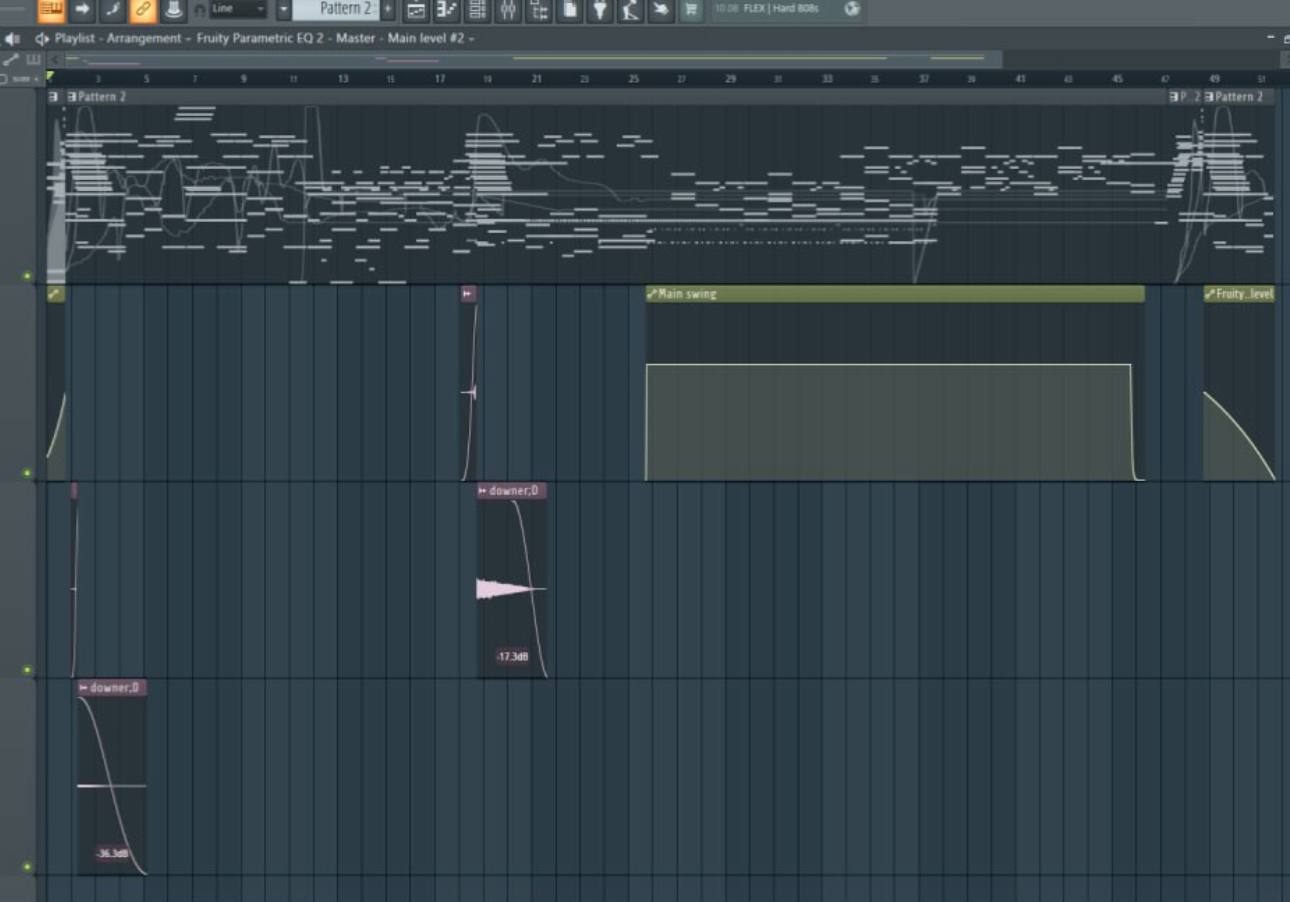
Task: Click bar 13 on the timeline ruler
Action: (343, 79)
